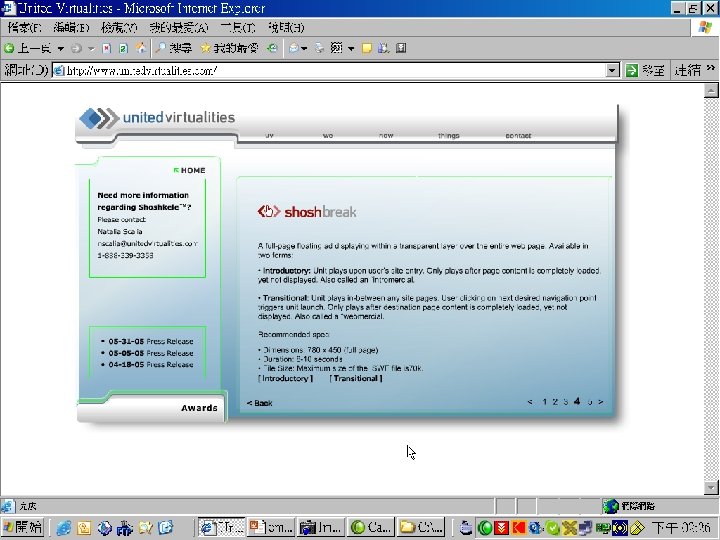This screenshot has height=540, width=720.
Task: Open the Forward history dropdown arrow
Action: click(91, 48)
